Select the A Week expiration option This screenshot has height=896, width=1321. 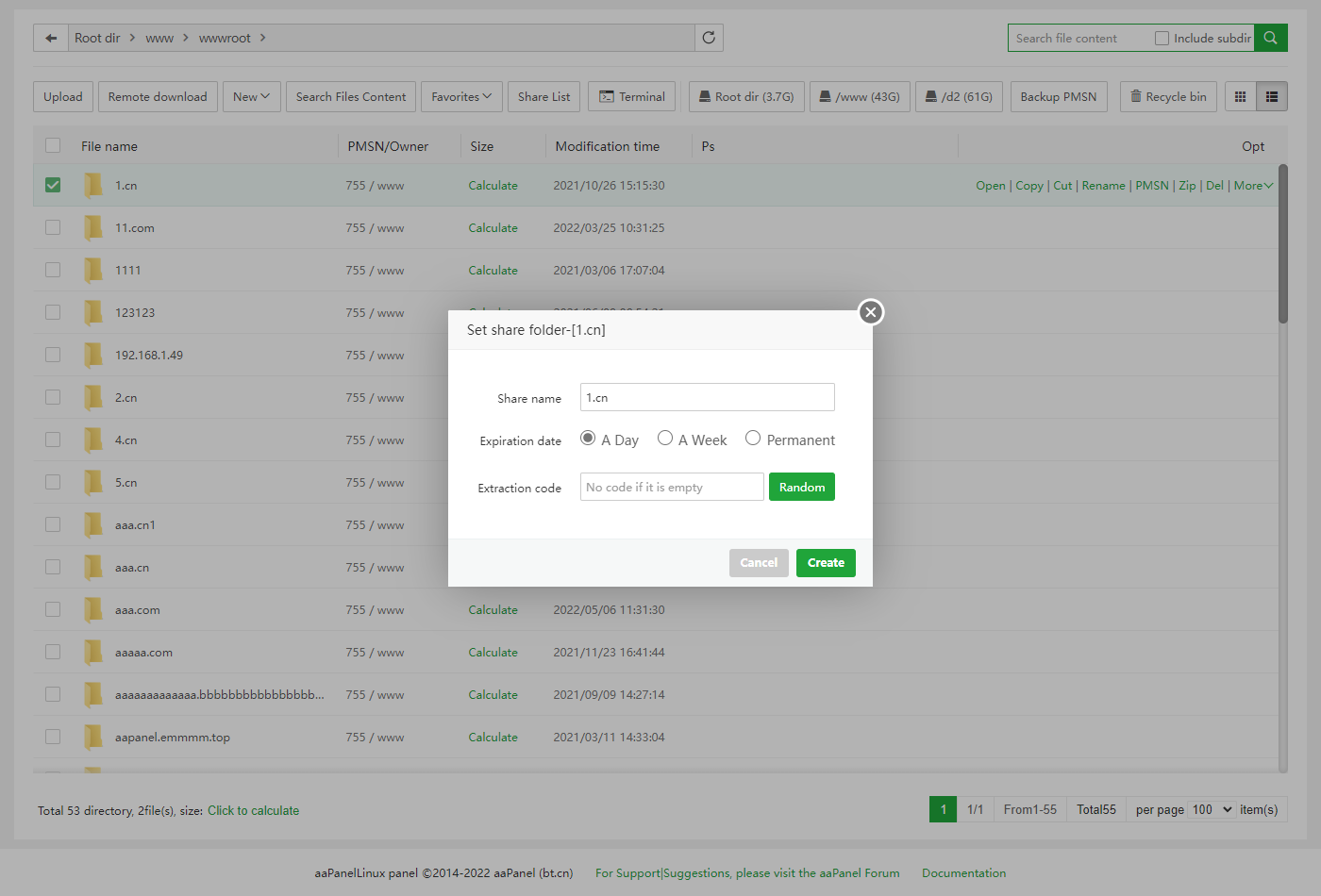click(665, 439)
